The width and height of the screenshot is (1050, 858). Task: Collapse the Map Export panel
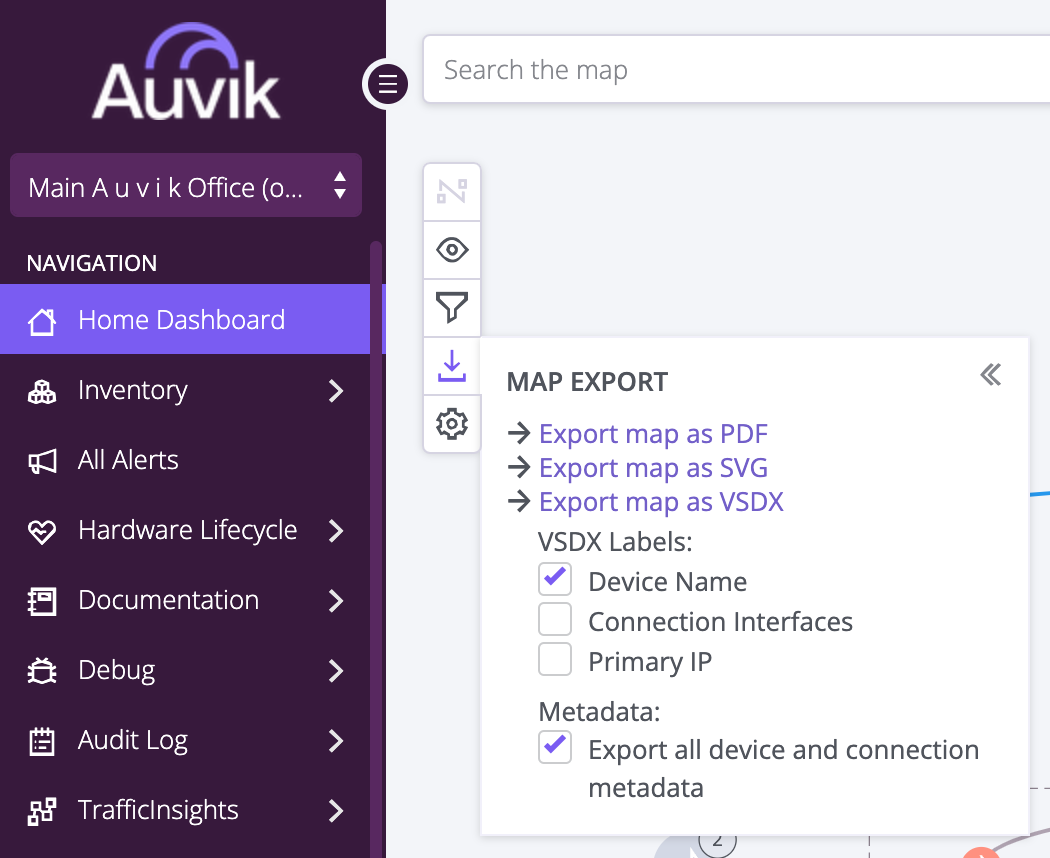coord(990,375)
